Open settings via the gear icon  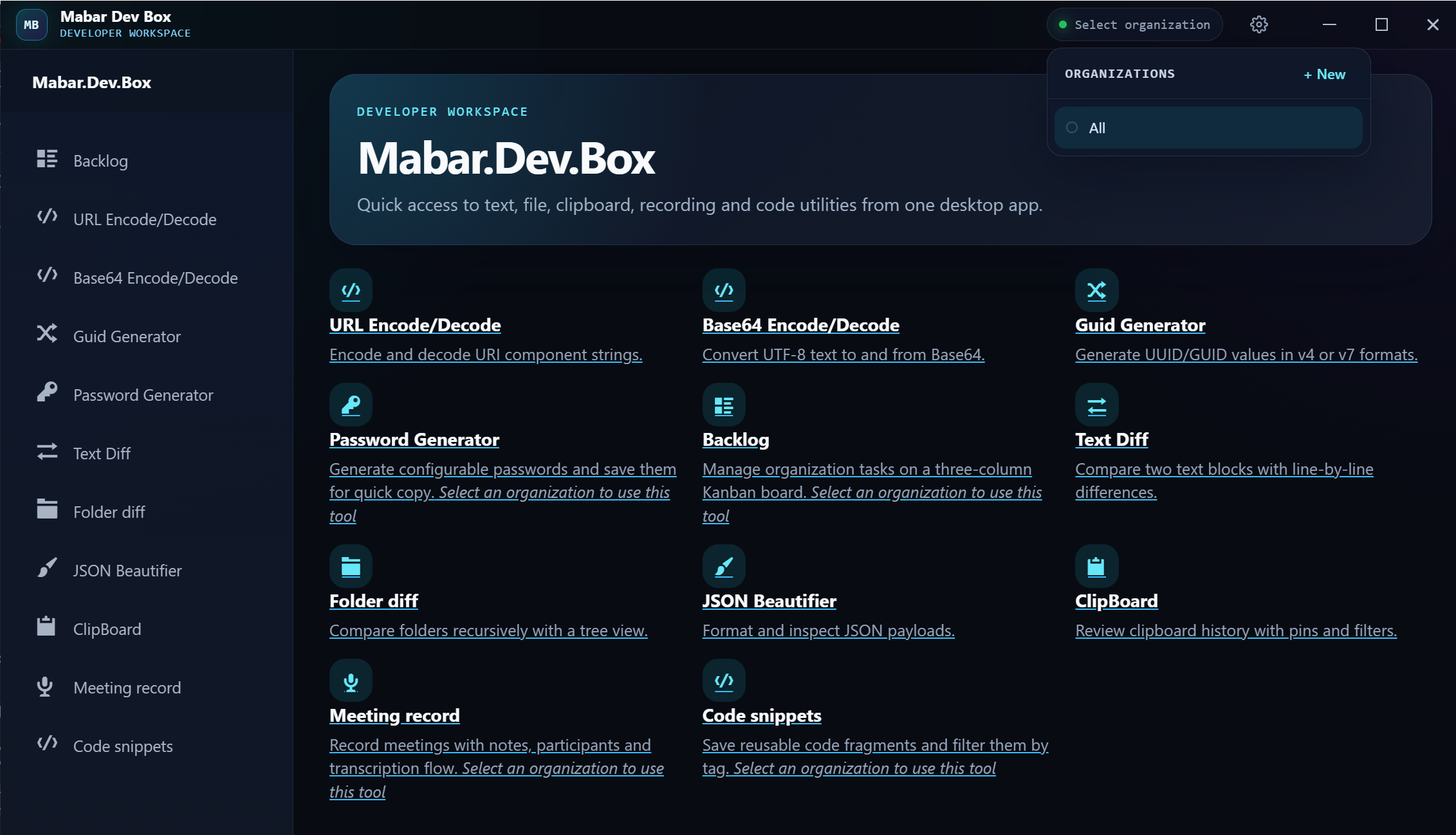(1259, 24)
